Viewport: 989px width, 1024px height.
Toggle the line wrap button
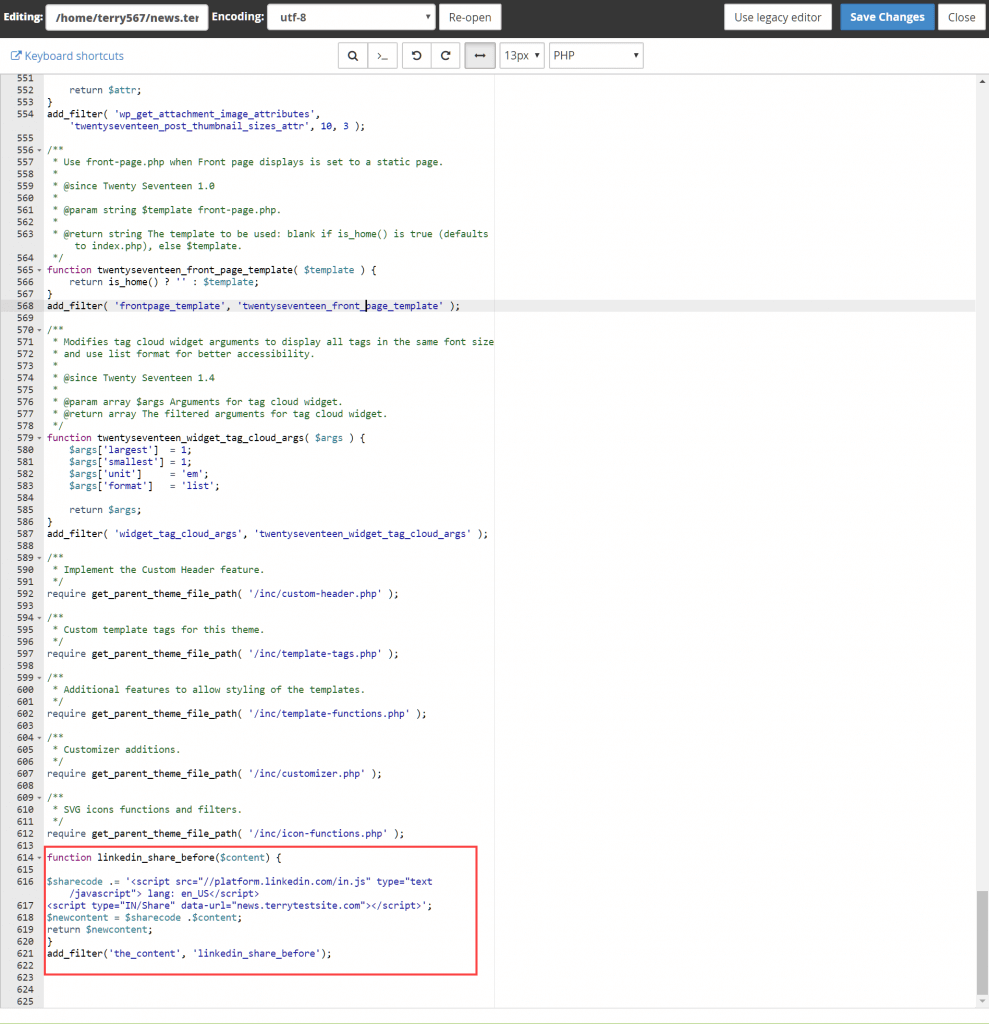tap(479, 56)
